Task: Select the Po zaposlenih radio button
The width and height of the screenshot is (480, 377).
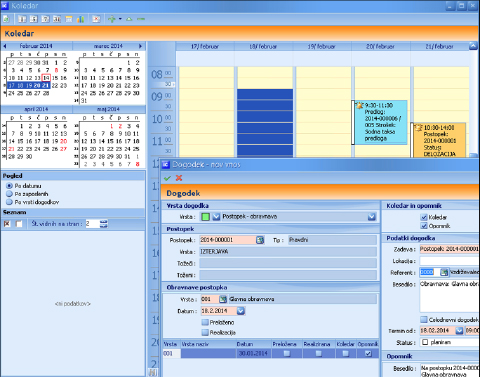Action: pos(9,194)
